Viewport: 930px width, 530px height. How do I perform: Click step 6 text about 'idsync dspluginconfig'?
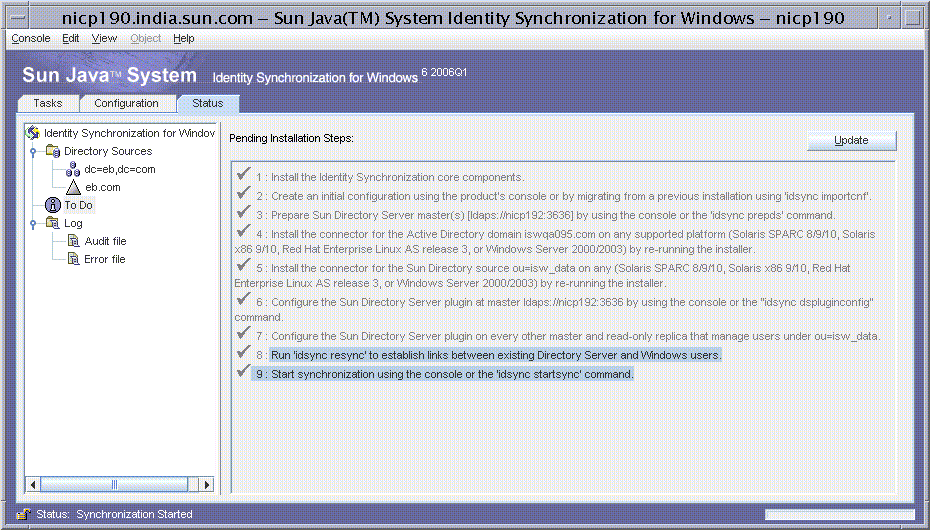point(554,309)
